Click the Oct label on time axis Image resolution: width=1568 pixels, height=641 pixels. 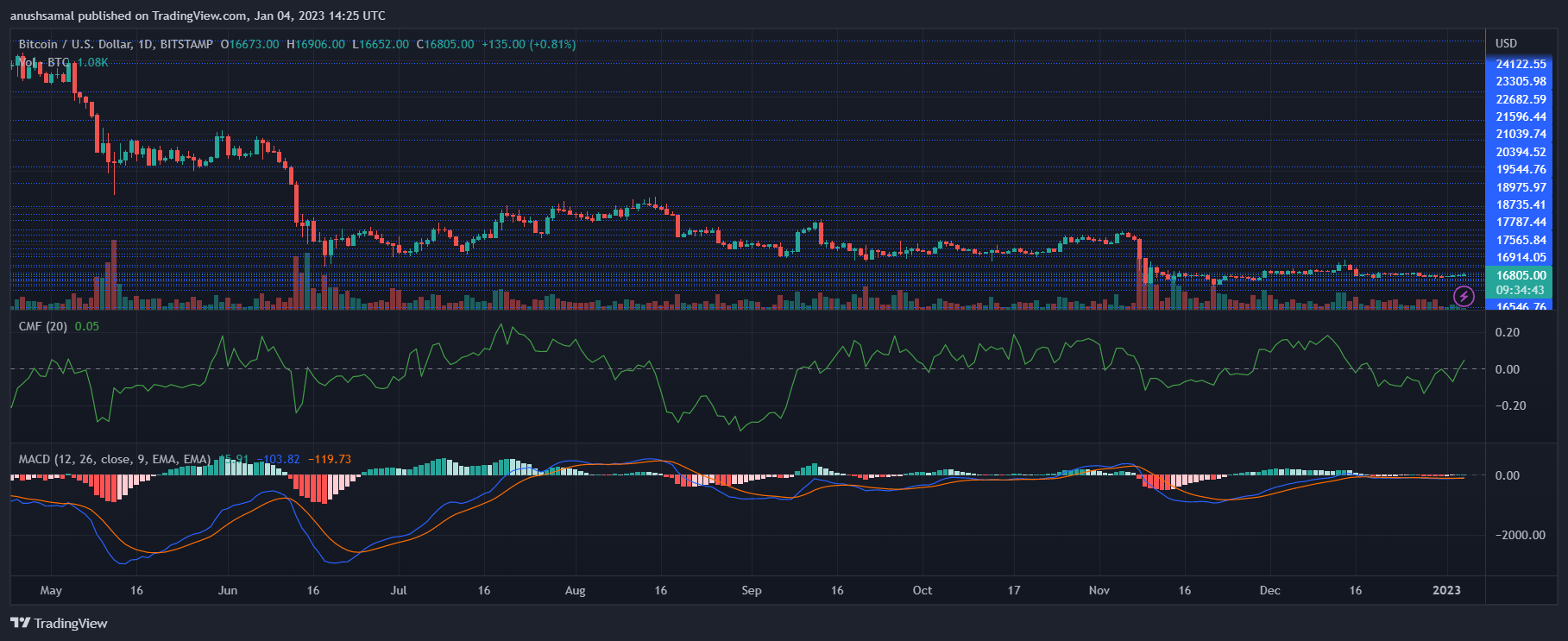click(x=922, y=590)
